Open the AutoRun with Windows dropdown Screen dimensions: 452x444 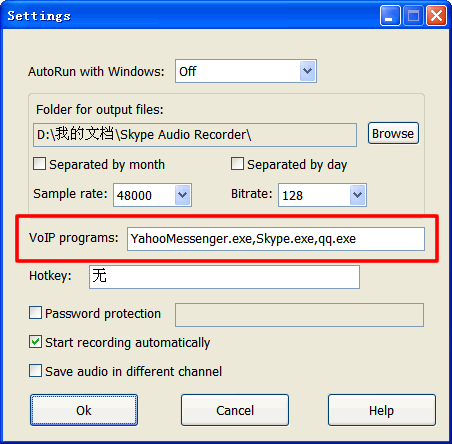point(246,71)
